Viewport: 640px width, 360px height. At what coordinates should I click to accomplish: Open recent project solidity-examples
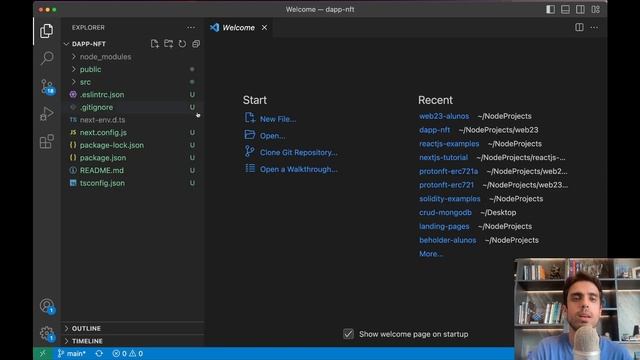click(x=449, y=199)
